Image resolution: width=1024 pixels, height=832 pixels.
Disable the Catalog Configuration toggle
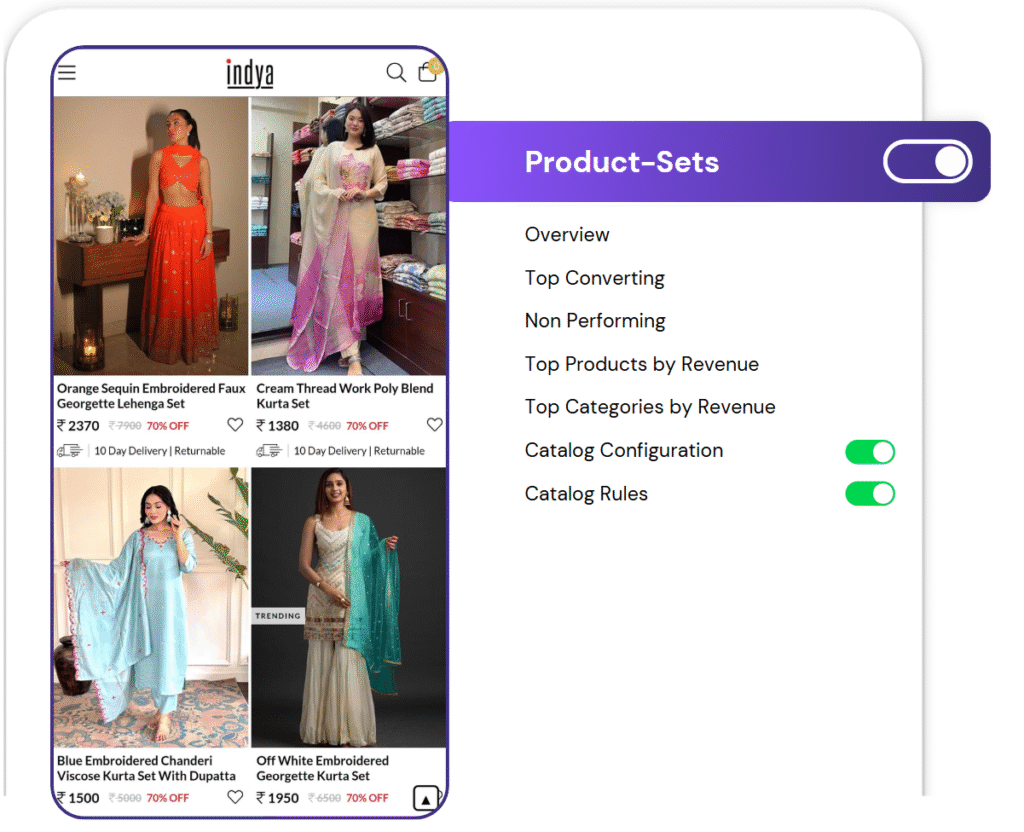coord(870,452)
